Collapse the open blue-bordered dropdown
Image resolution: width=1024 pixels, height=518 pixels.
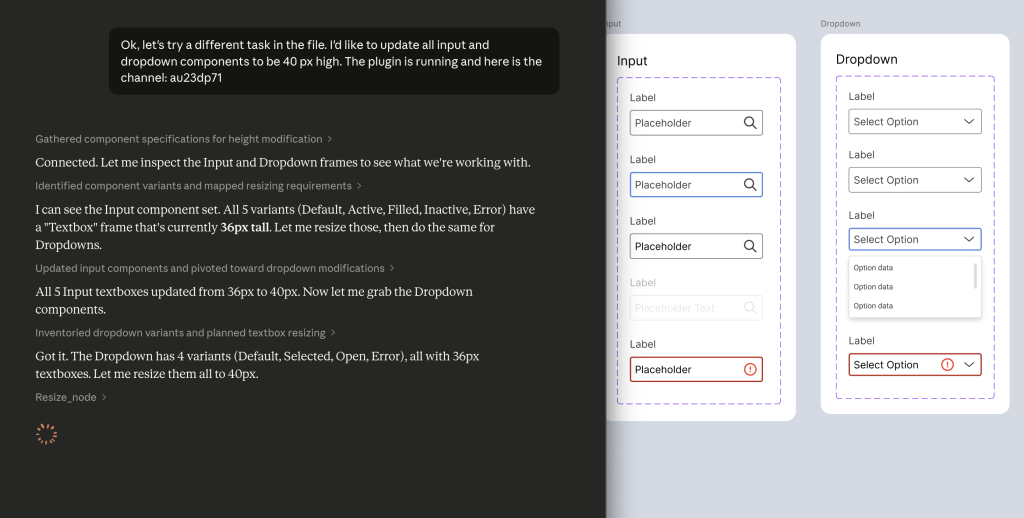click(968, 240)
